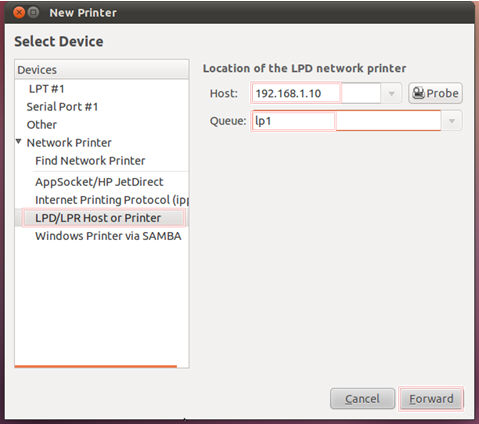
Task: Click the Cancel button
Action: tap(362, 399)
